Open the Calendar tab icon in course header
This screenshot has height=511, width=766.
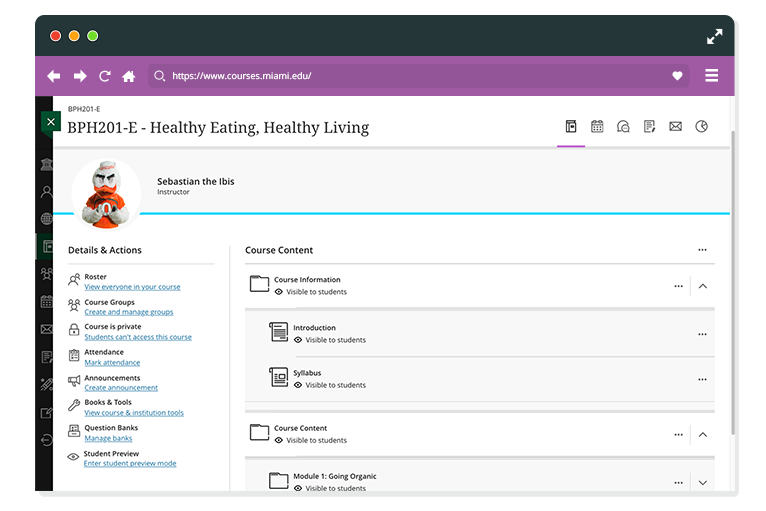click(x=597, y=127)
